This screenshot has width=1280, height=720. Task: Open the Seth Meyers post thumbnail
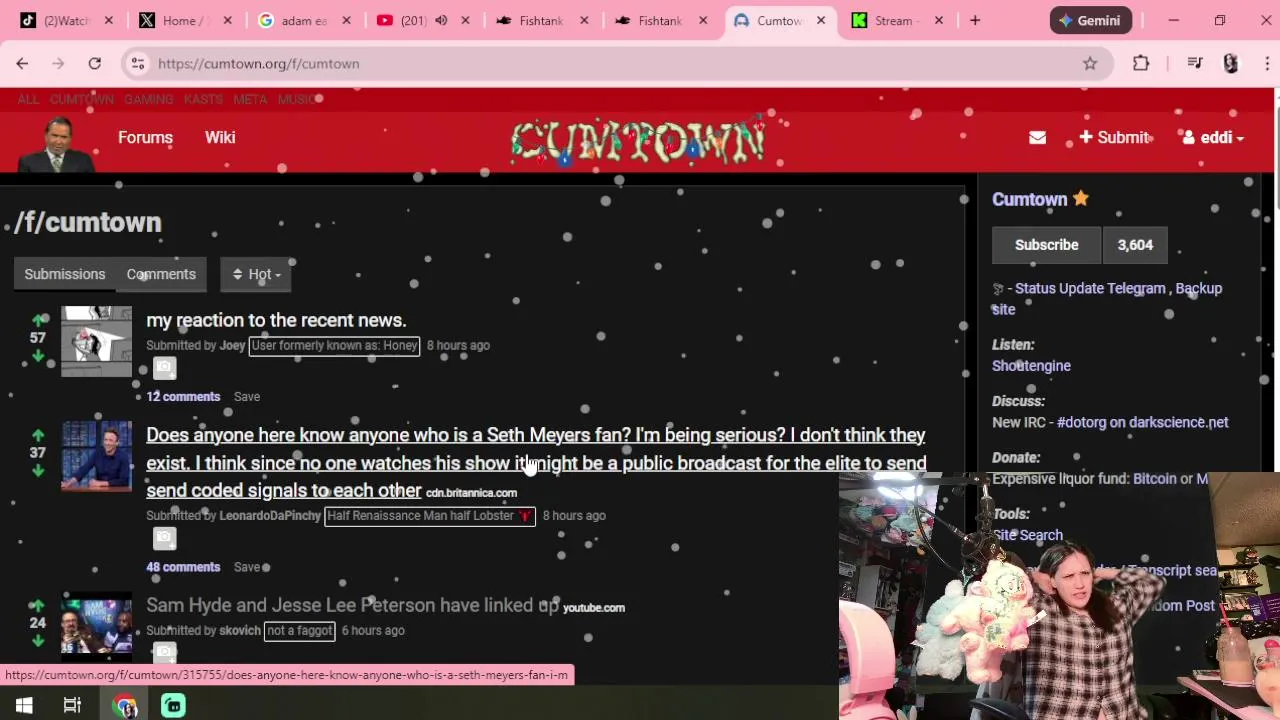tap(96, 456)
